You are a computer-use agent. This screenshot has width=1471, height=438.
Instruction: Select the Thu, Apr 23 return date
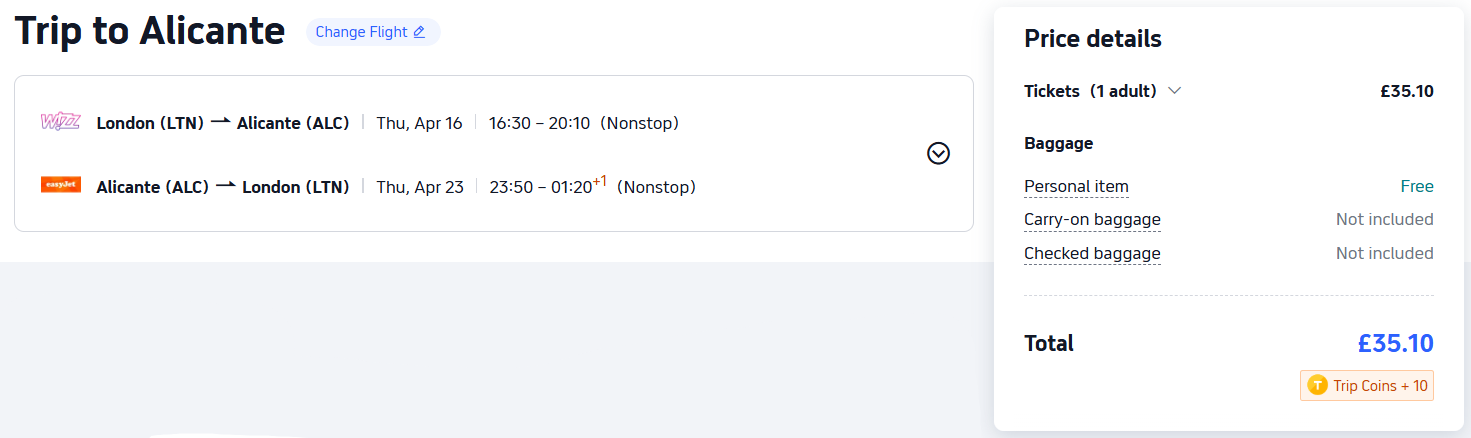pyautogui.click(x=420, y=187)
